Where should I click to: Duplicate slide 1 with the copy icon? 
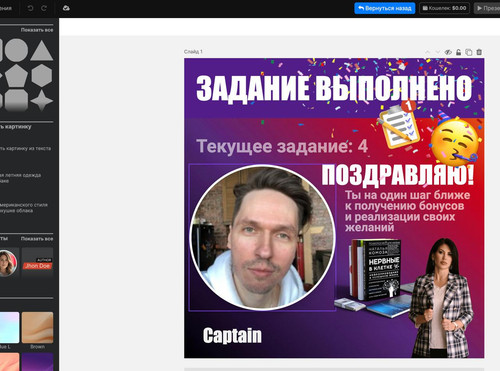coord(469,52)
